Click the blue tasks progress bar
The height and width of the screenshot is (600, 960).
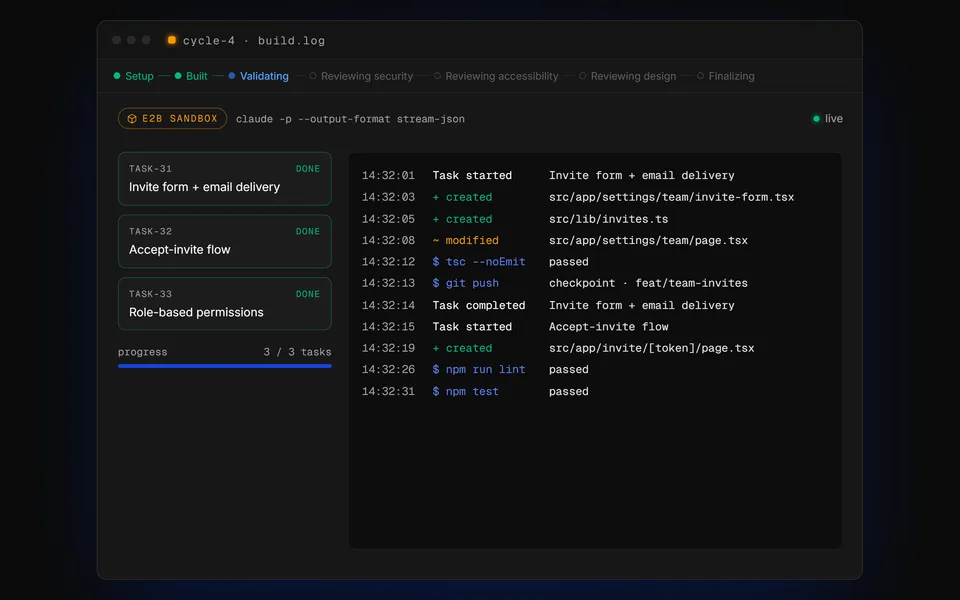coord(225,366)
